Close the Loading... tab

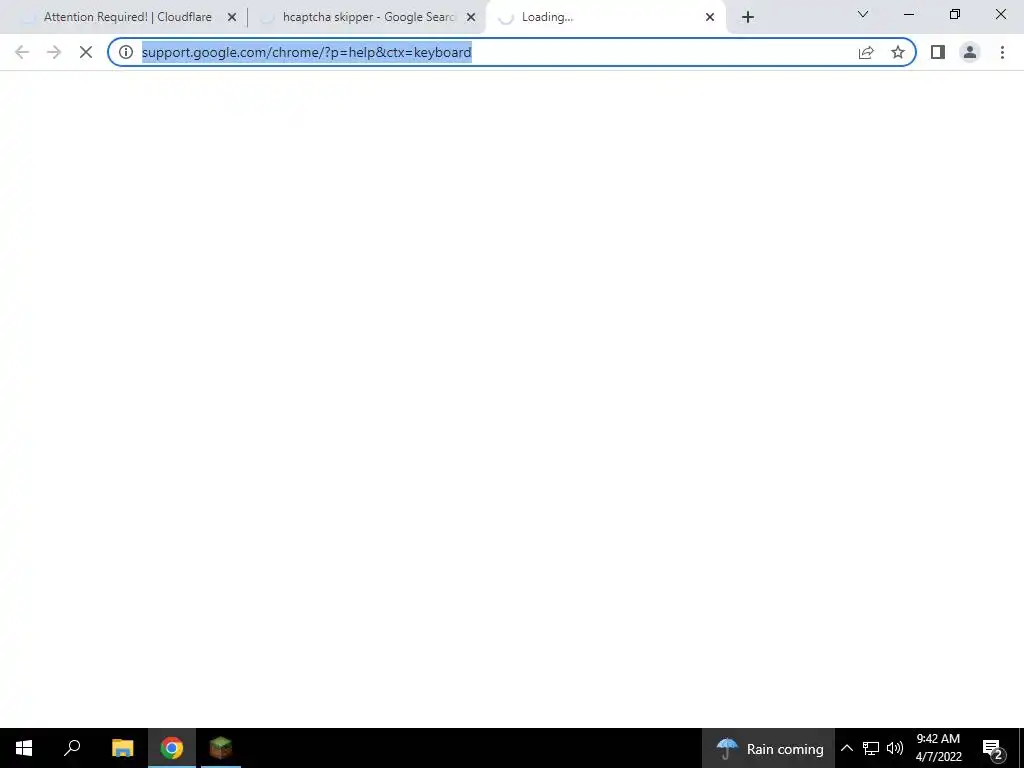click(710, 18)
